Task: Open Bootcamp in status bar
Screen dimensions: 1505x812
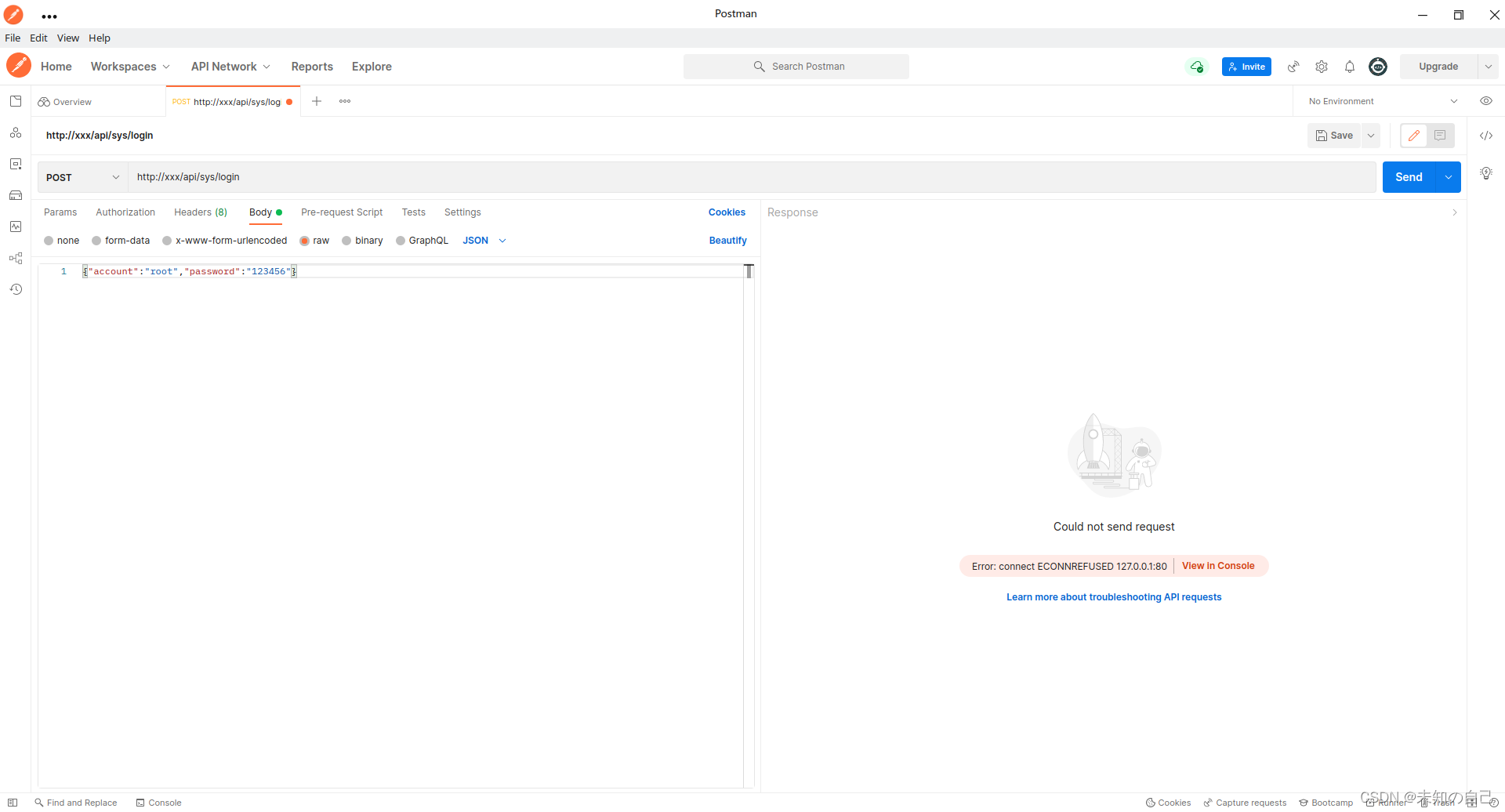Action: point(1325,803)
